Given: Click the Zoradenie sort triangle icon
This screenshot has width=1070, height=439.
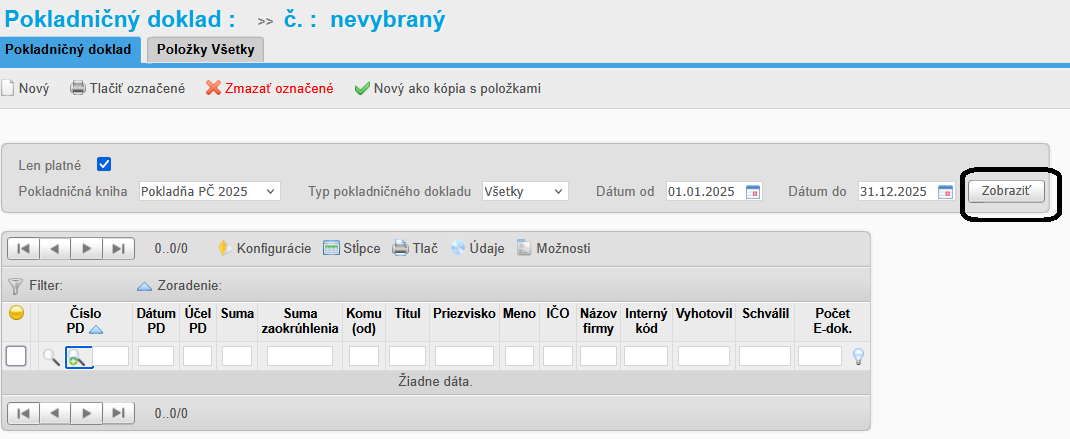Looking at the screenshot, I should (x=145, y=286).
